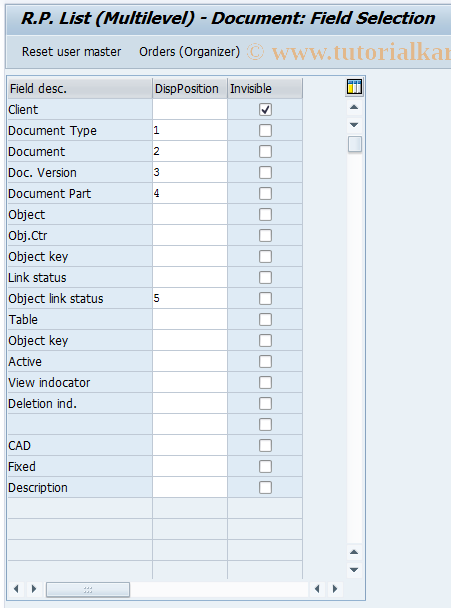The width and height of the screenshot is (451, 608).
Task: Open Orders (Organizer)
Action: 190,52
